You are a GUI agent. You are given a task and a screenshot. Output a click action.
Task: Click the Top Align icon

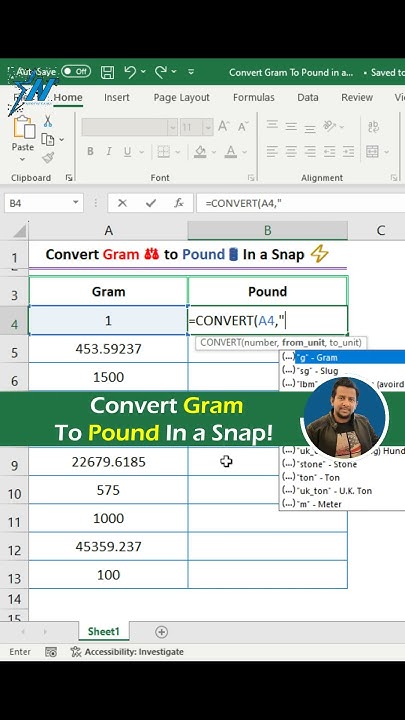[272, 126]
